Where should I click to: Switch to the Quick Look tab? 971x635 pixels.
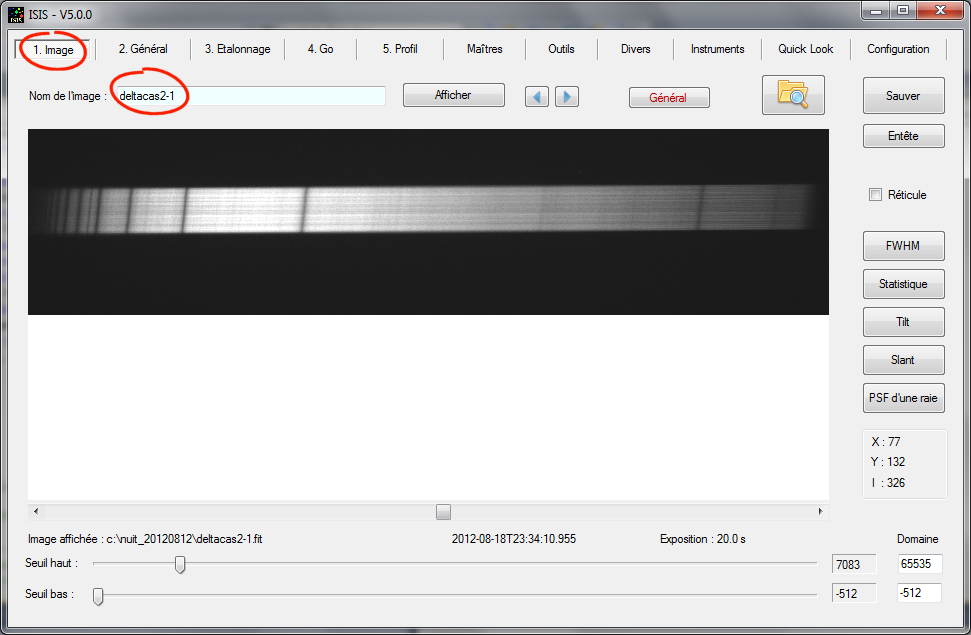click(x=806, y=49)
